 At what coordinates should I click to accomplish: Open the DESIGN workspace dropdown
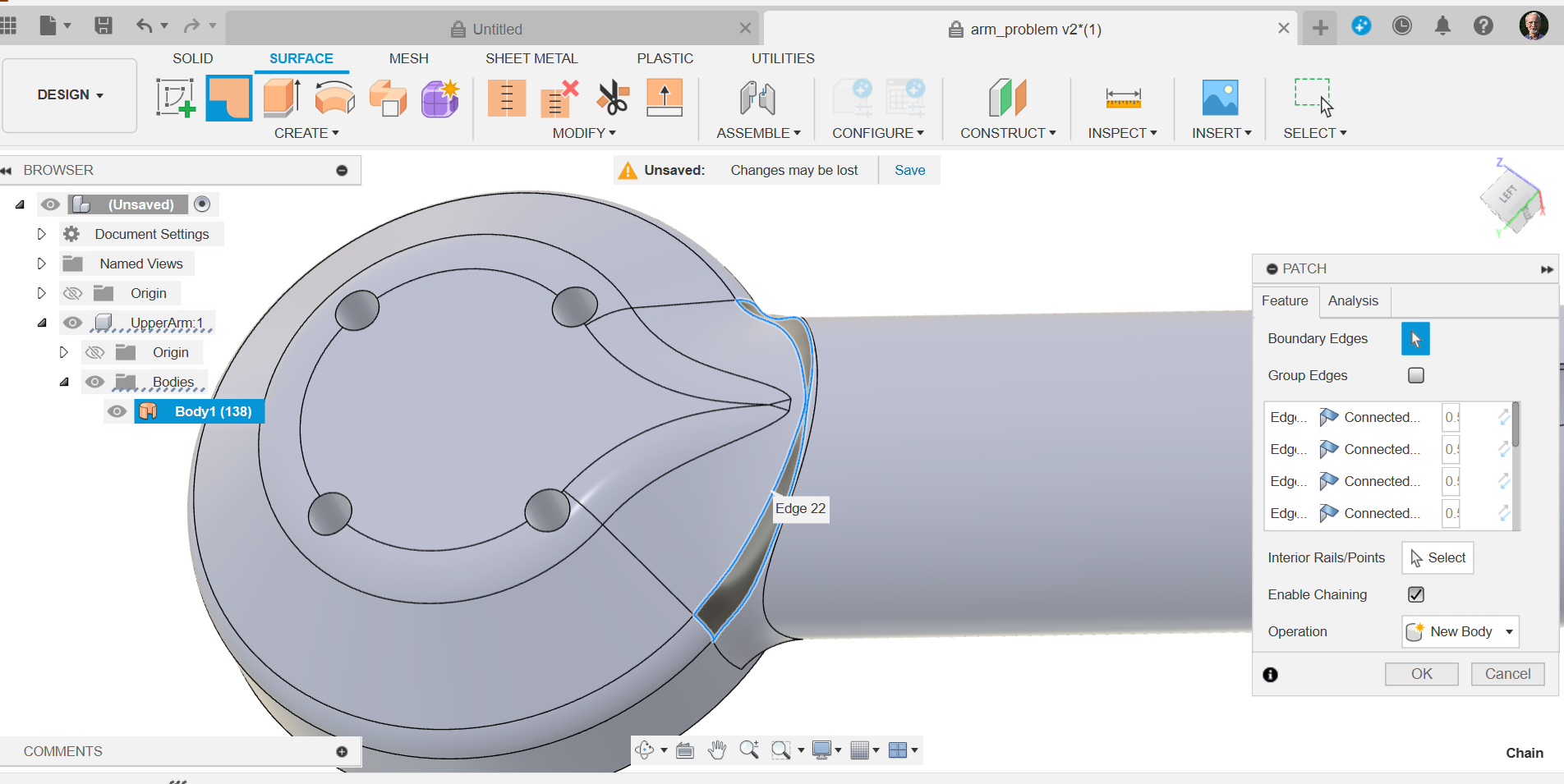pos(70,95)
